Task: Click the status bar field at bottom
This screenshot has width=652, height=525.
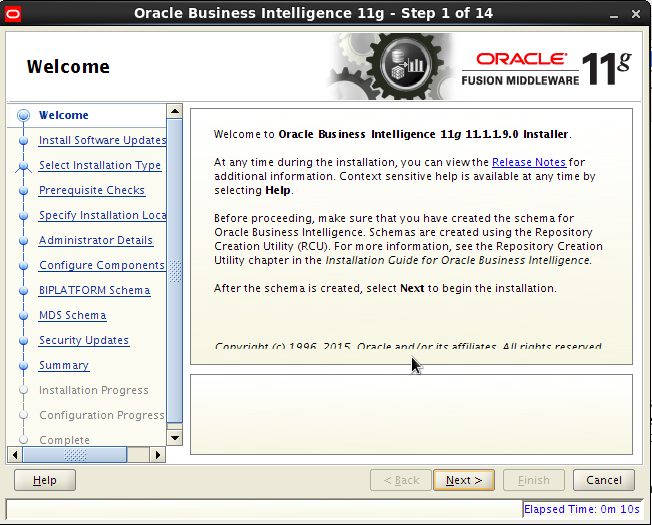Action: pyautogui.click(x=264, y=509)
